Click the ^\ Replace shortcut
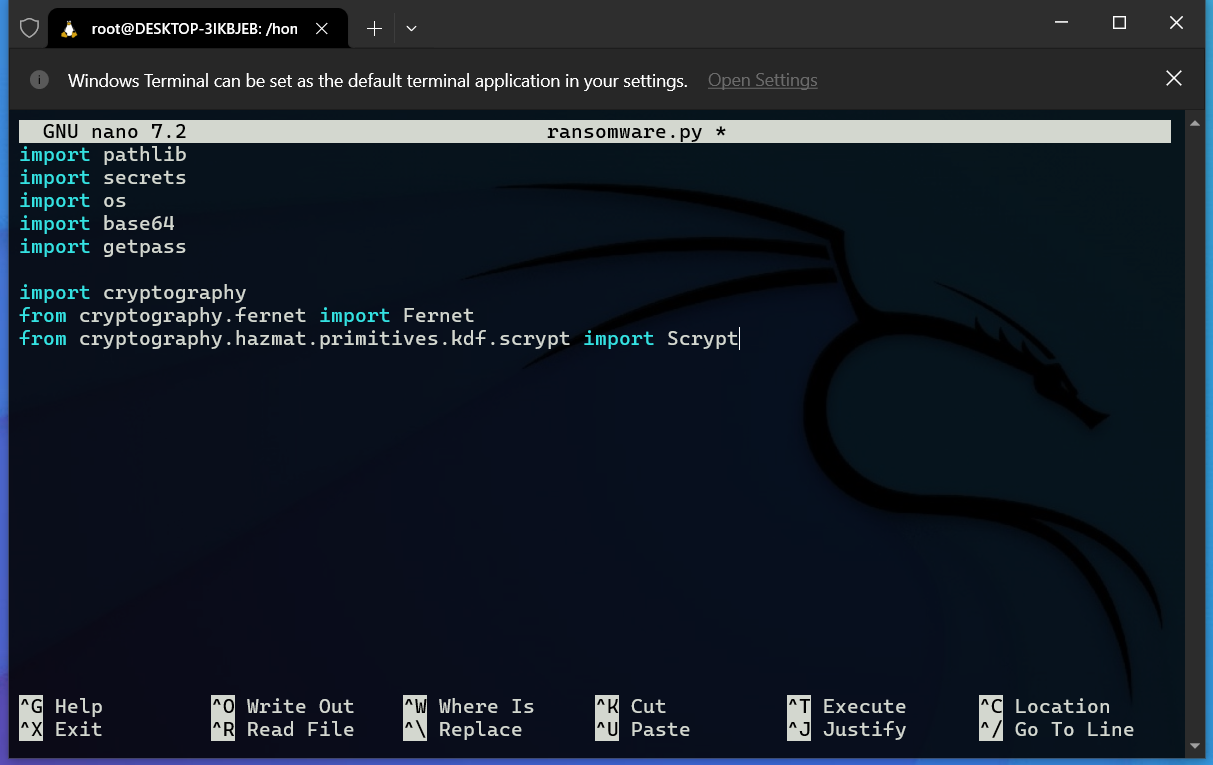 click(x=463, y=729)
